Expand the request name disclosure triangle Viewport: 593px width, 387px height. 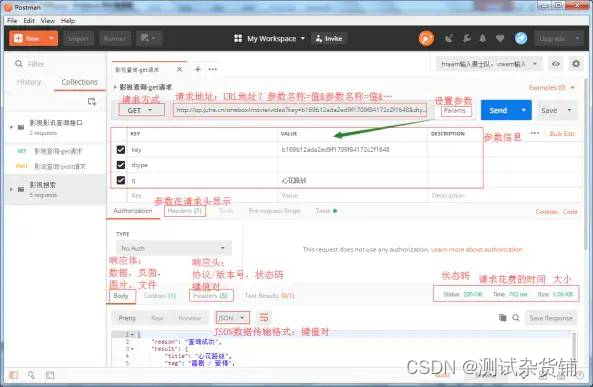[x=115, y=87]
